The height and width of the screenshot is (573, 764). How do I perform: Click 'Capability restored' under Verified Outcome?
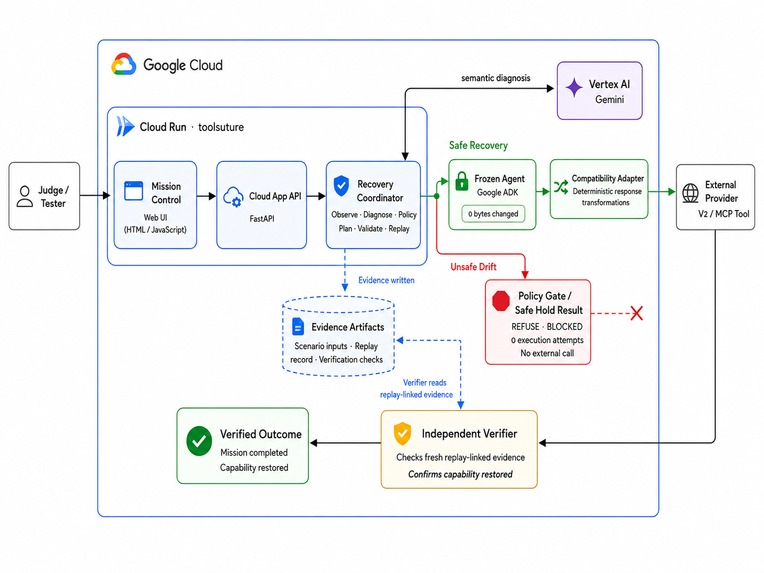point(254,468)
